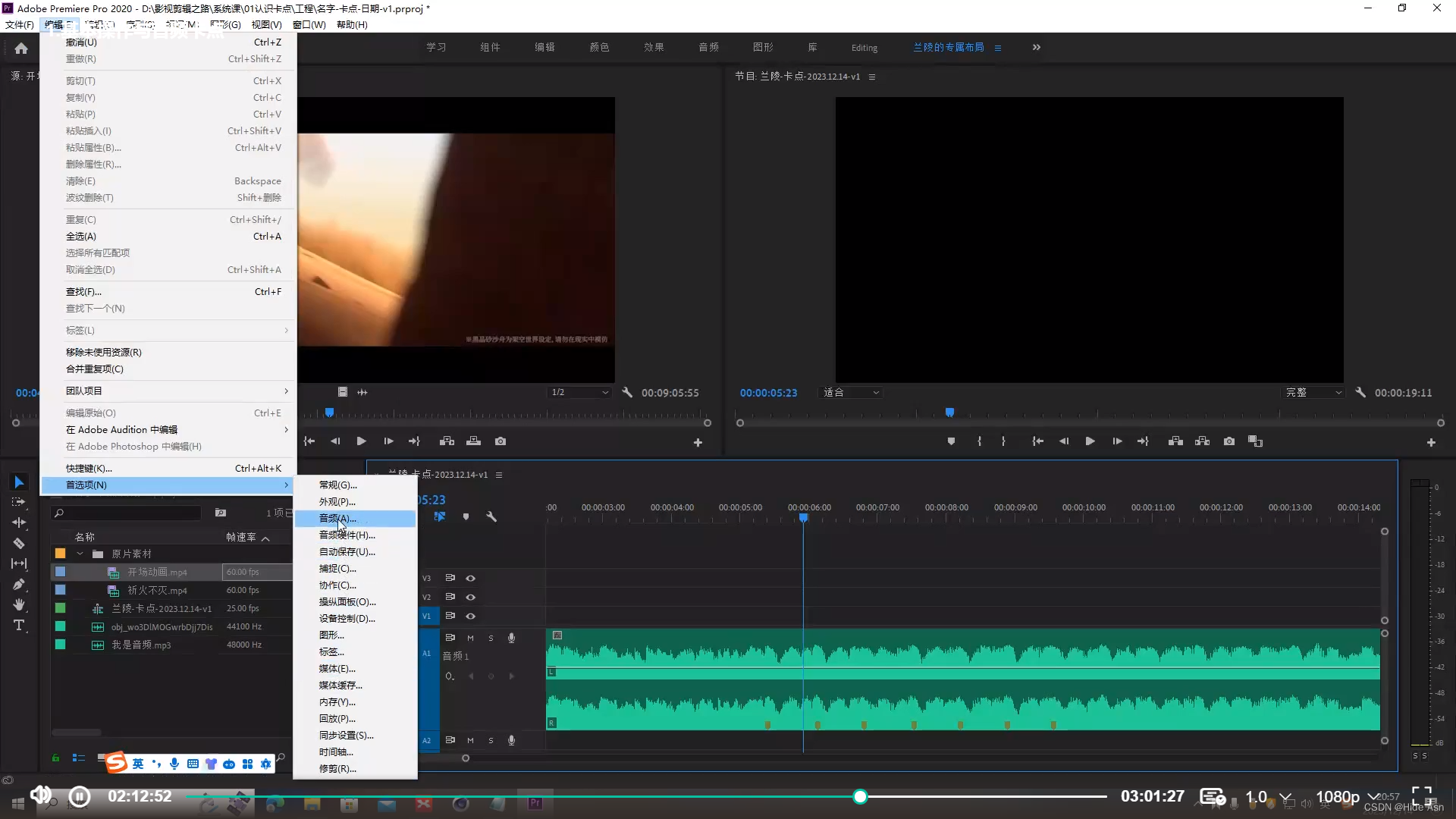
Task: Click Overwrite button in Source monitor
Action: point(473,441)
